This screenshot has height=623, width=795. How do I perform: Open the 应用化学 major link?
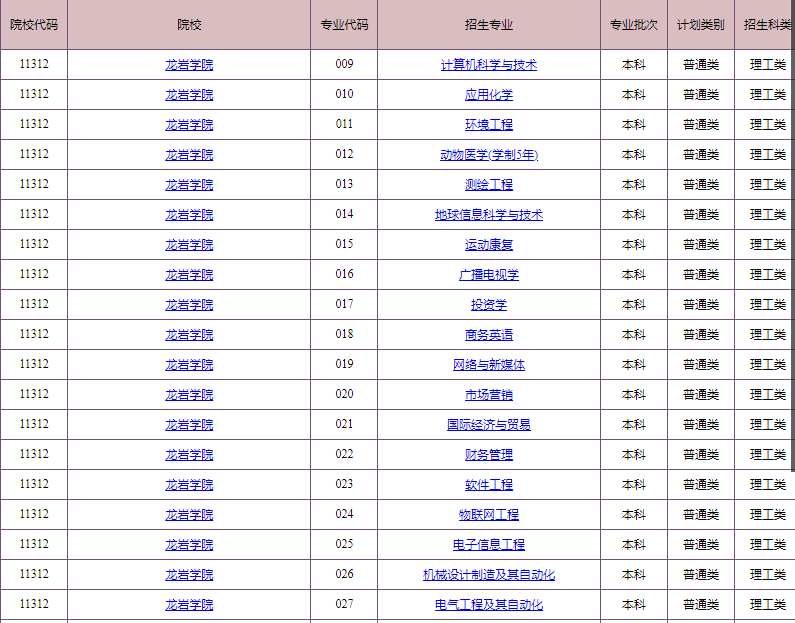coord(489,95)
